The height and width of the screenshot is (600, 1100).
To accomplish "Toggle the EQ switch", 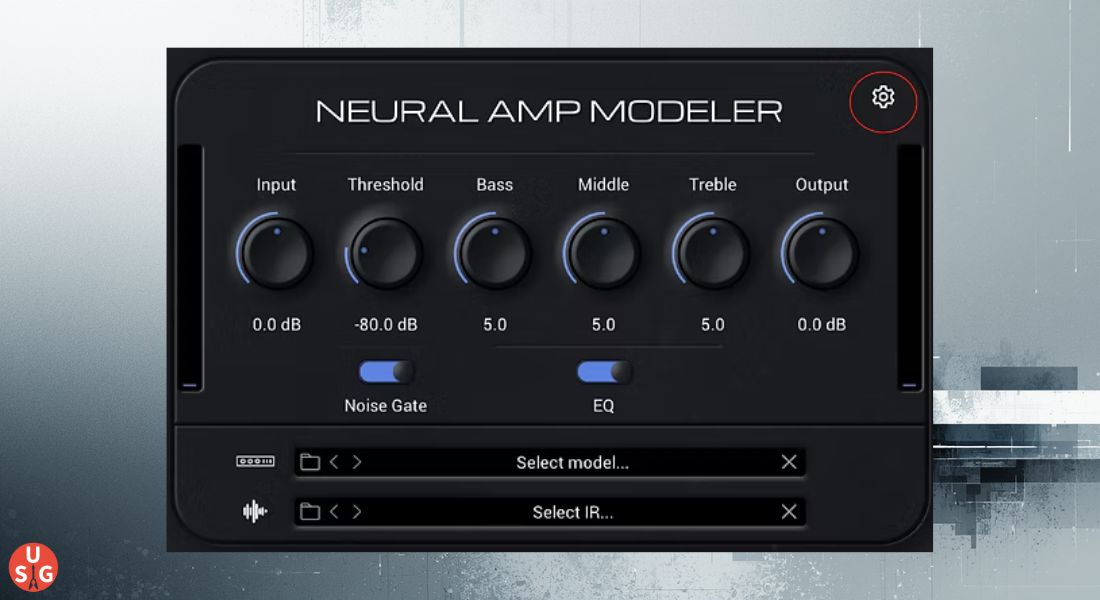I will tap(604, 372).
